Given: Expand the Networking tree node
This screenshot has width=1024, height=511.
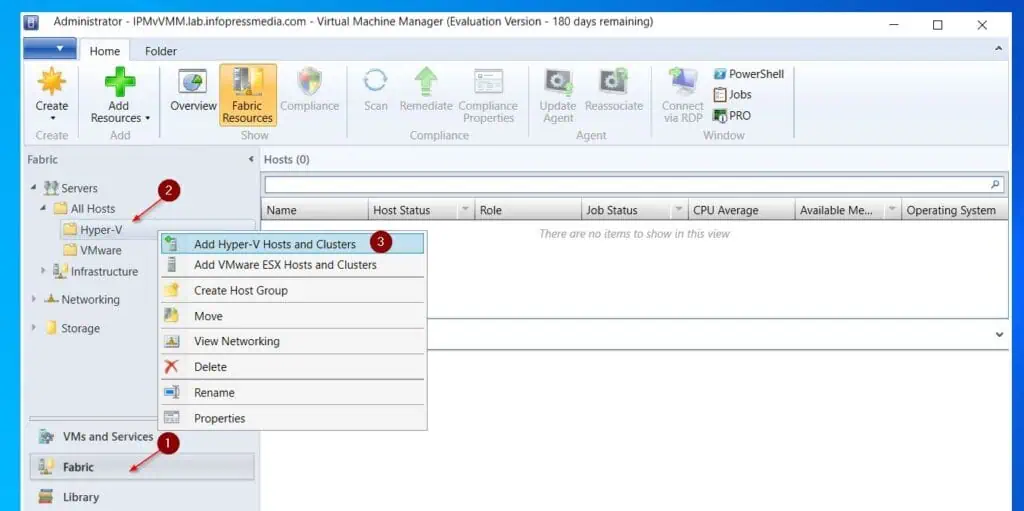Looking at the screenshot, I should 33,299.
